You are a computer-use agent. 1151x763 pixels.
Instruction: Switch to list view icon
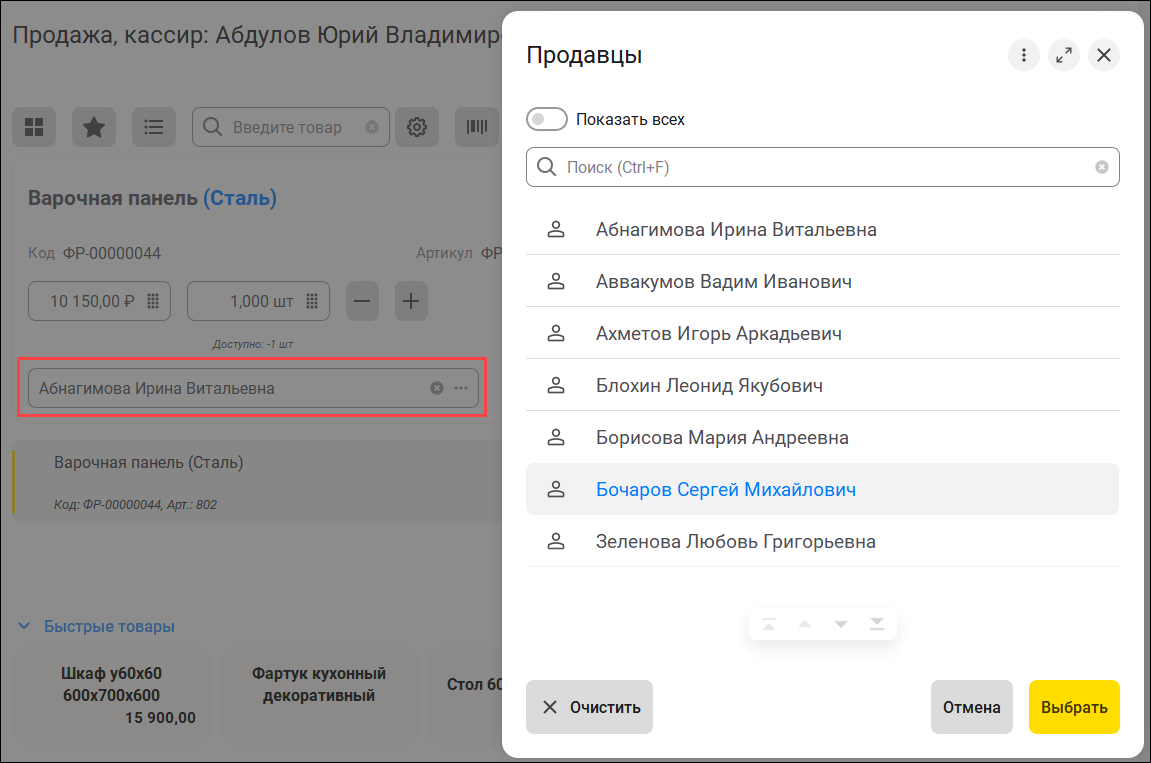[x=154, y=127]
